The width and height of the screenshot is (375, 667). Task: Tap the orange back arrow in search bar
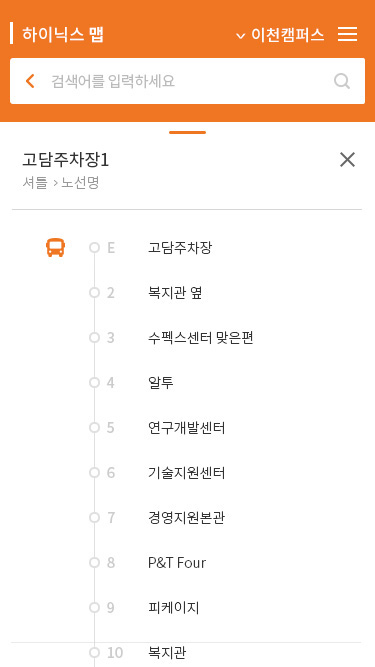pyautogui.click(x=30, y=81)
